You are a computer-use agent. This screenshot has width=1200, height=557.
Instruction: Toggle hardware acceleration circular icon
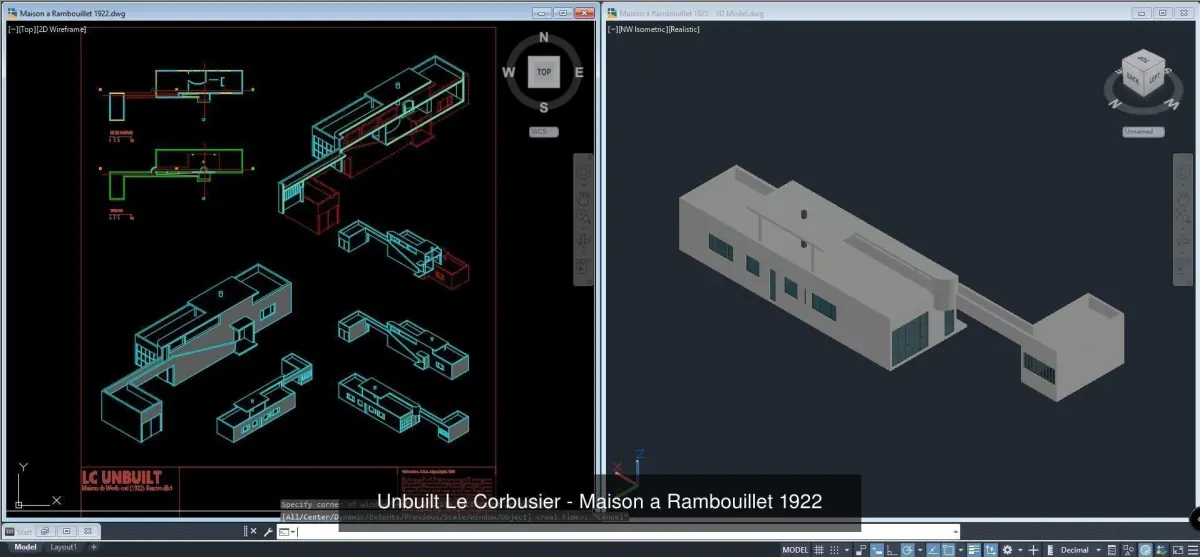click(x=1146, y=549)
